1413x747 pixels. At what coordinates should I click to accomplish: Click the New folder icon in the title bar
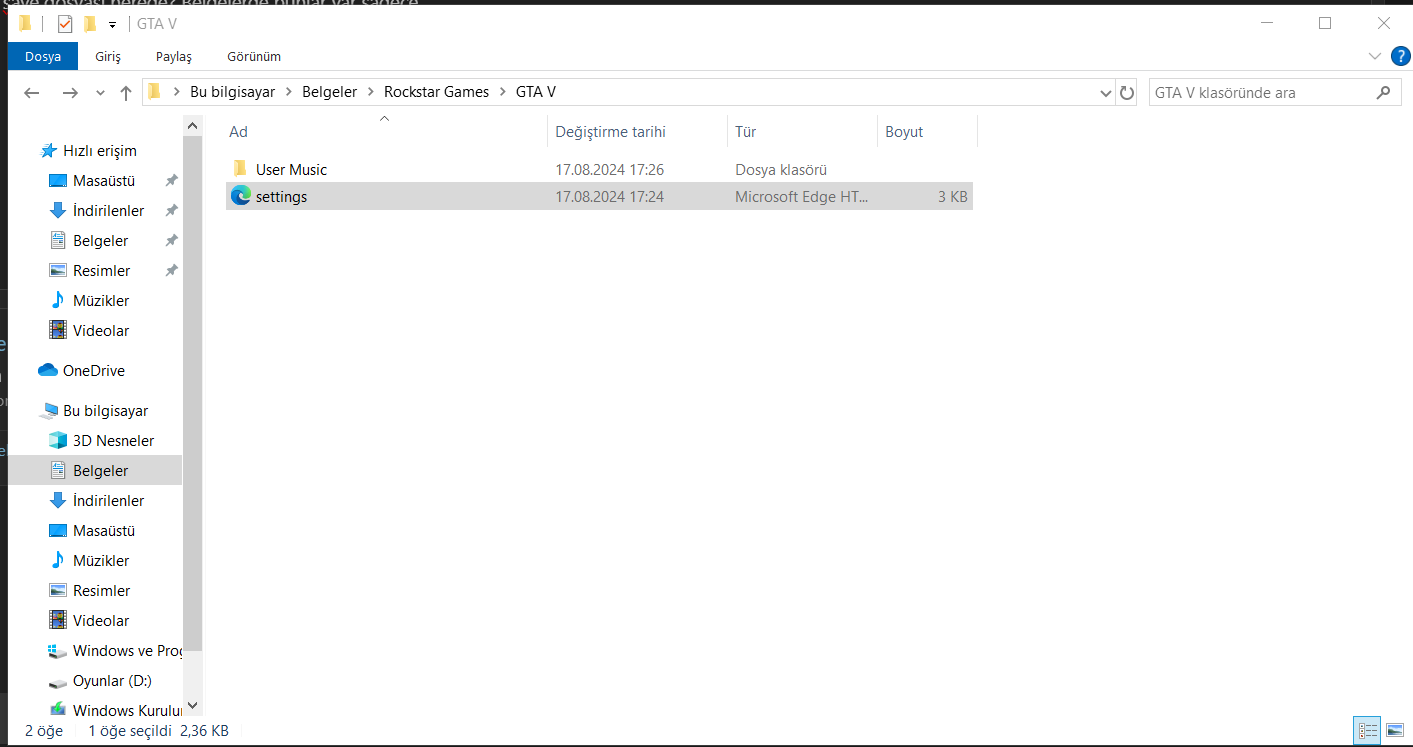(90, 24)
